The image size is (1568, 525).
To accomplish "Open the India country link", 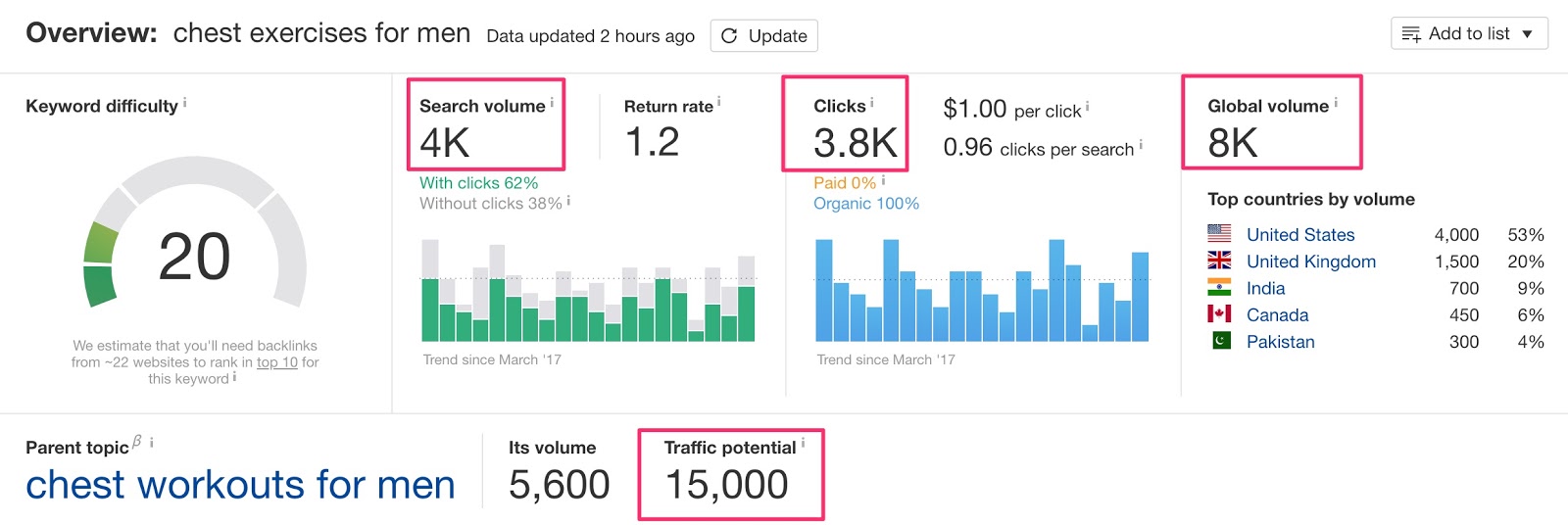I will [x=1265, y=288].
